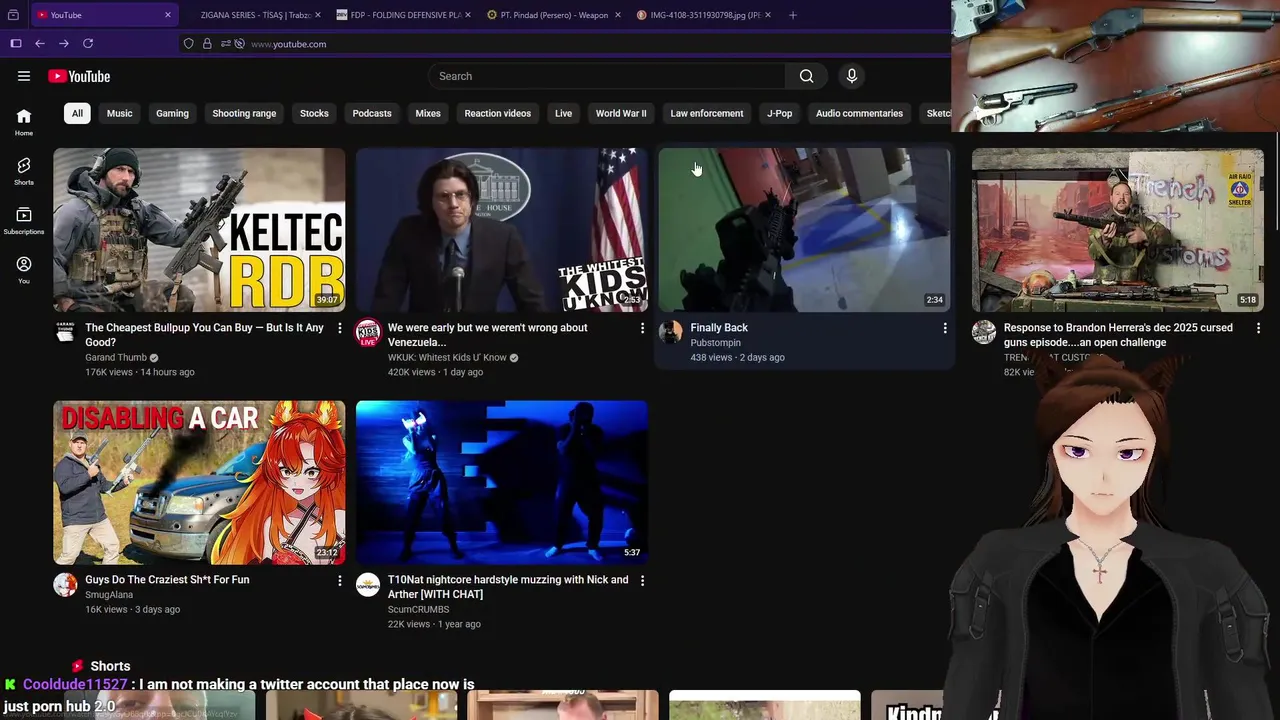Open the Trench customs video thumbnail

(x=1117, y=230)
